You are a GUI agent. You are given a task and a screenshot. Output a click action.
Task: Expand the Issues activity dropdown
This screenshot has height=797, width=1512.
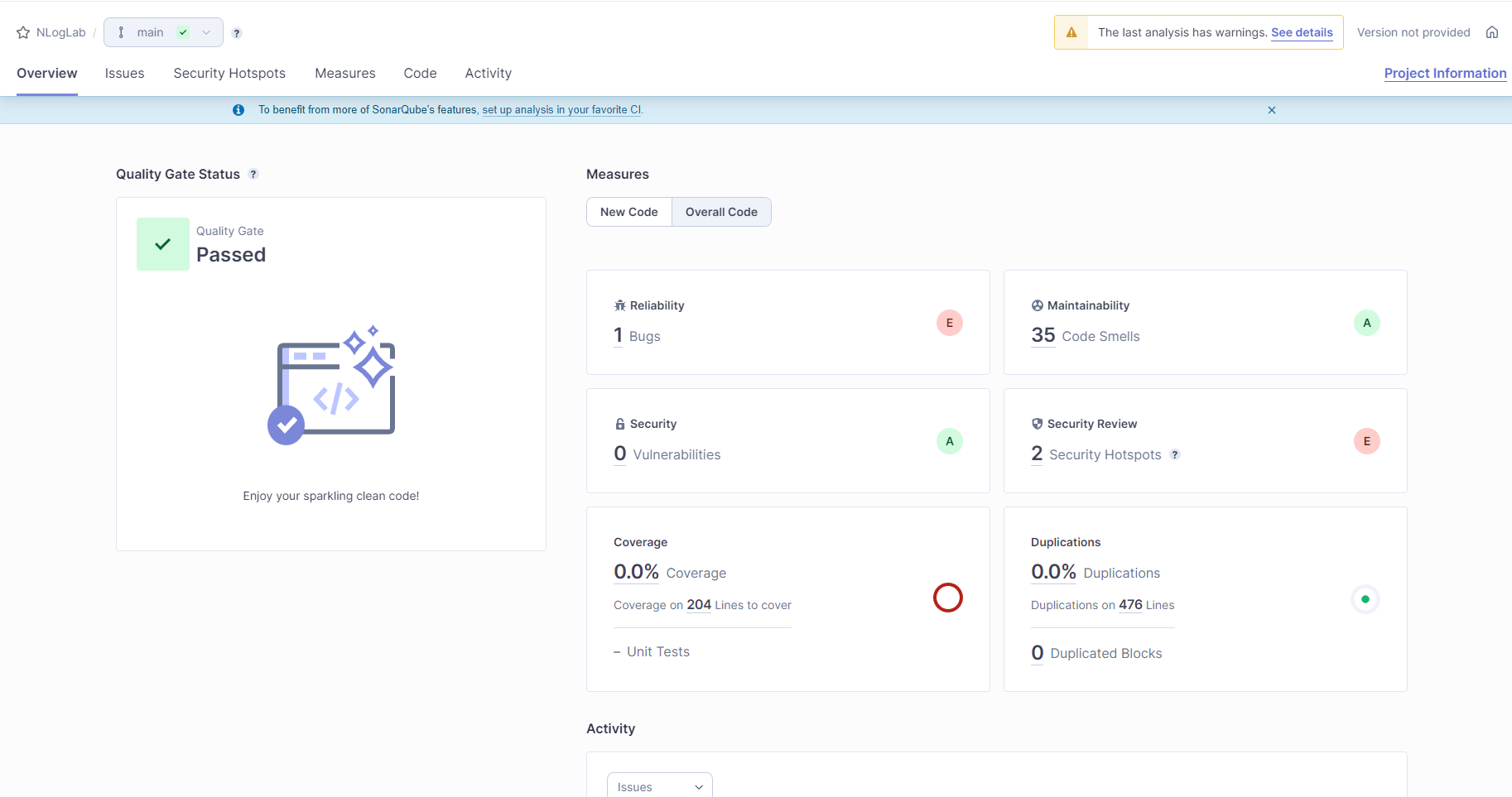point(659,786)
